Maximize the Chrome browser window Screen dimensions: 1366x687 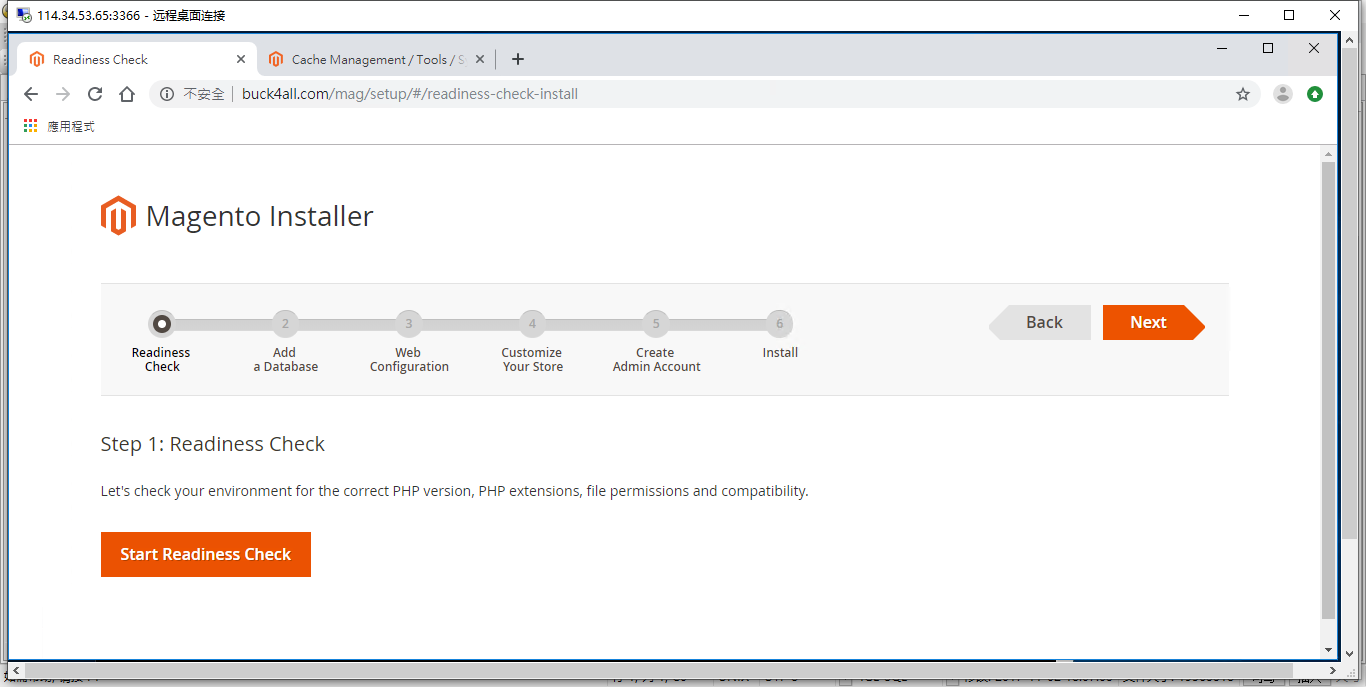1268,48
